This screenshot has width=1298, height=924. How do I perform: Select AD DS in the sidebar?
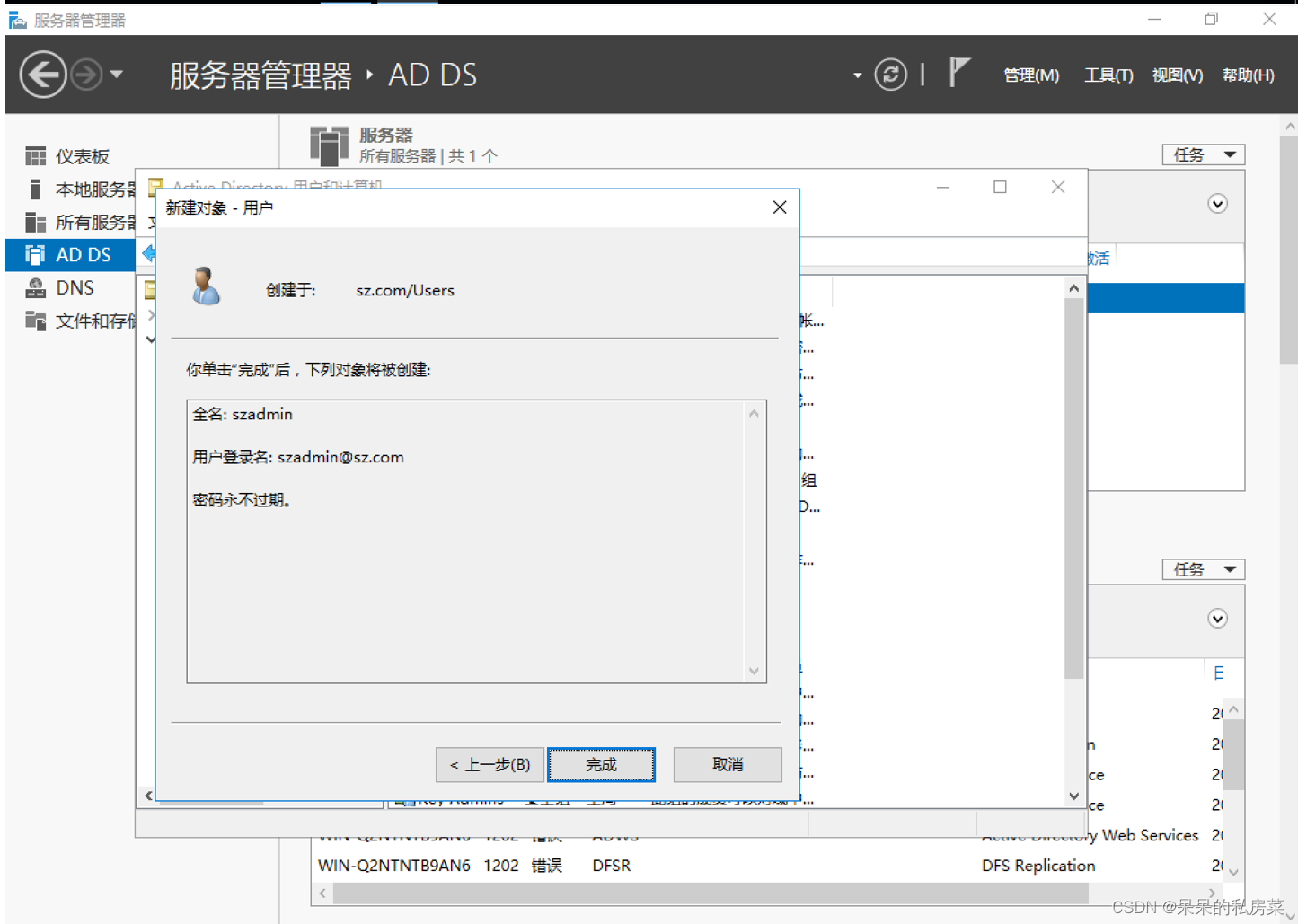70,255
